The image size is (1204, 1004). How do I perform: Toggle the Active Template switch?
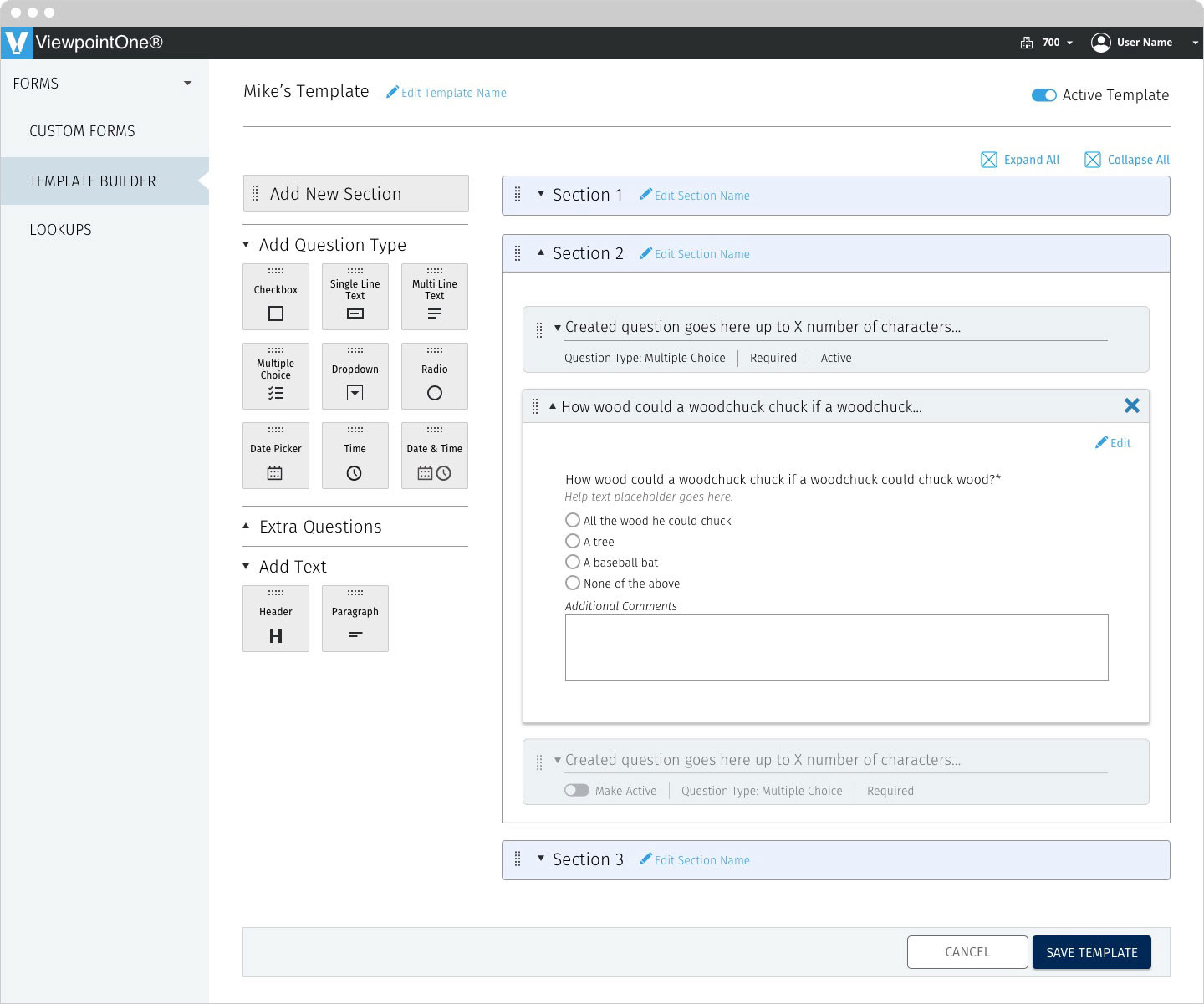click(1044, 95)
